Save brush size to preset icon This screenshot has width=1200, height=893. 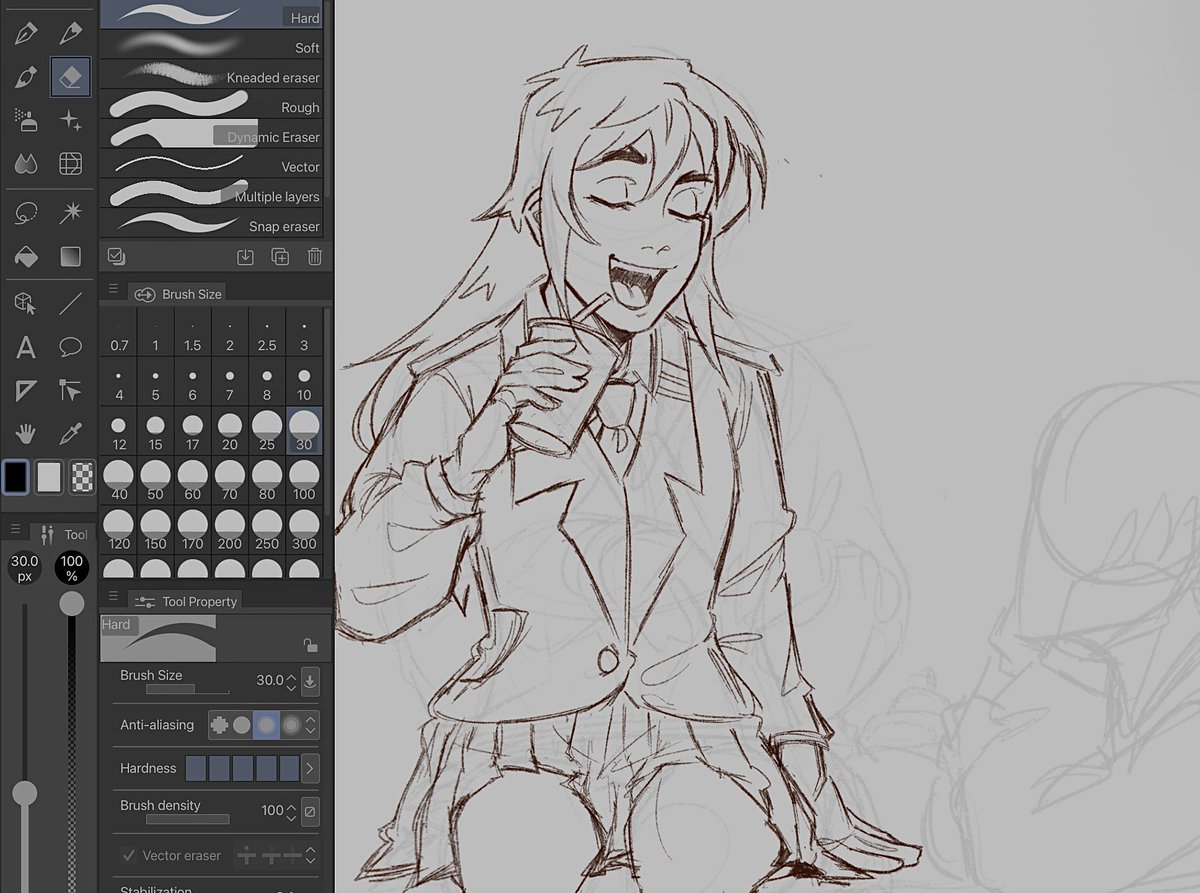tap(310, 681)
